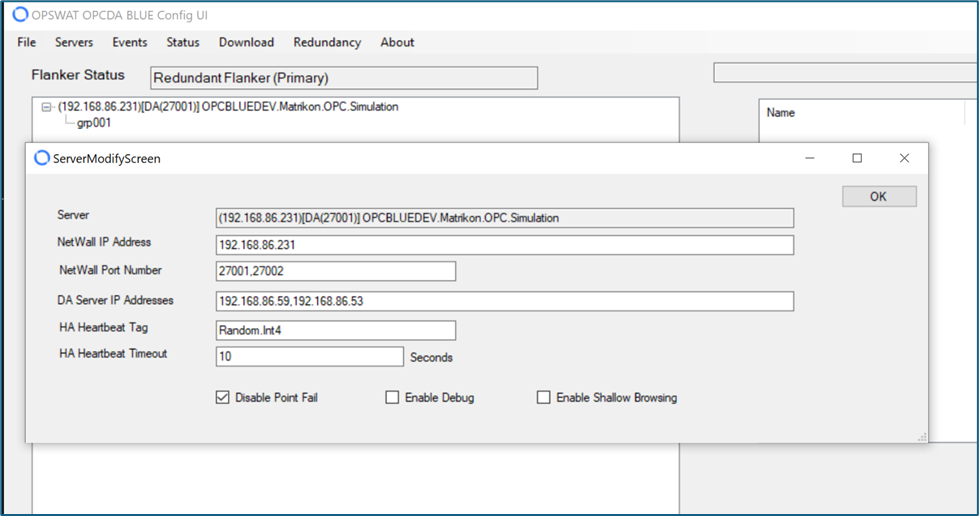Click the OK button in ServerModifyScreen
Viewport: 979px width, 516px height.
[879, 196]
